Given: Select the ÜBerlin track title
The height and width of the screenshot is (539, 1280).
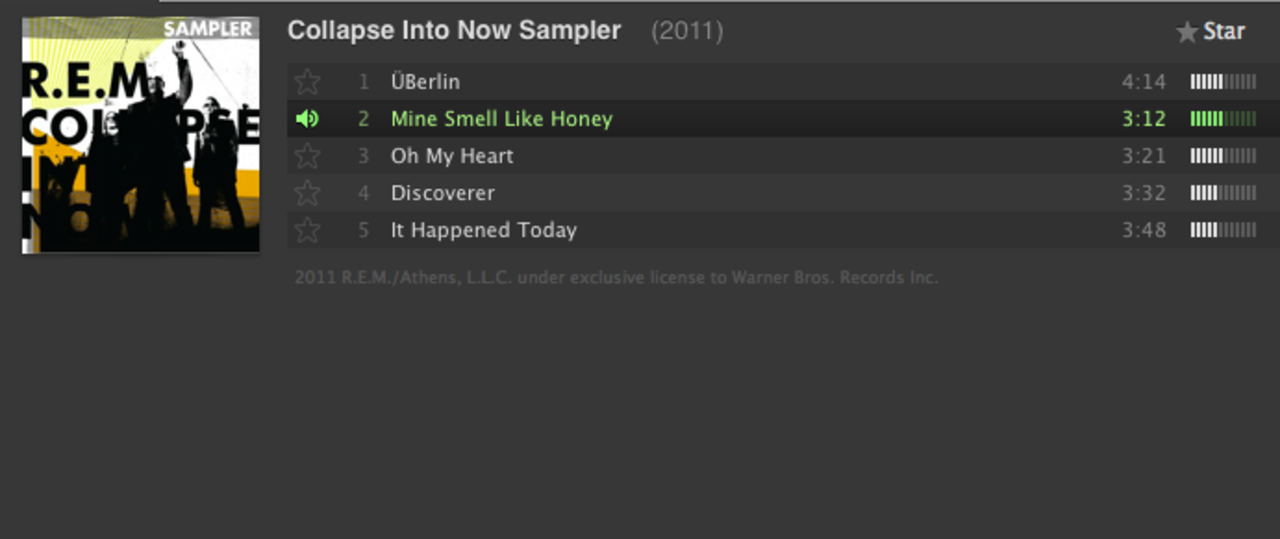Looking at the screenshot, I should pos(425,82).
